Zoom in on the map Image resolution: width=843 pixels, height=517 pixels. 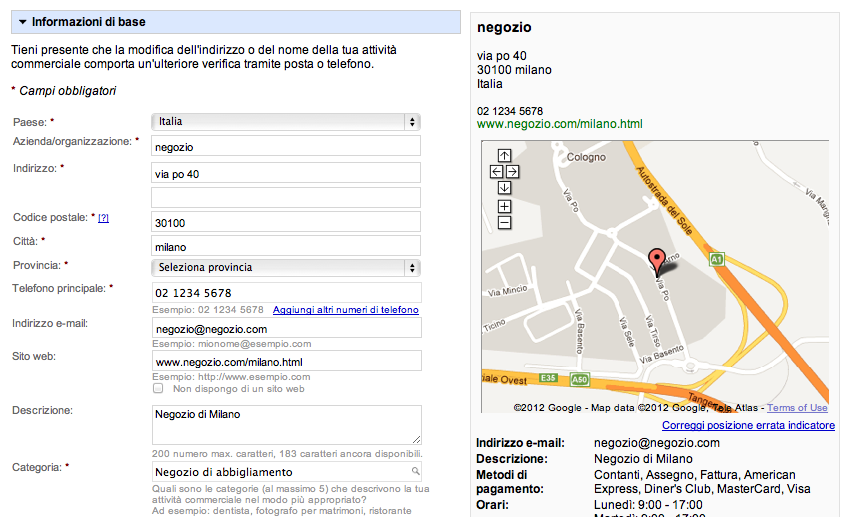pyautogui.click(x=504, y=206)
